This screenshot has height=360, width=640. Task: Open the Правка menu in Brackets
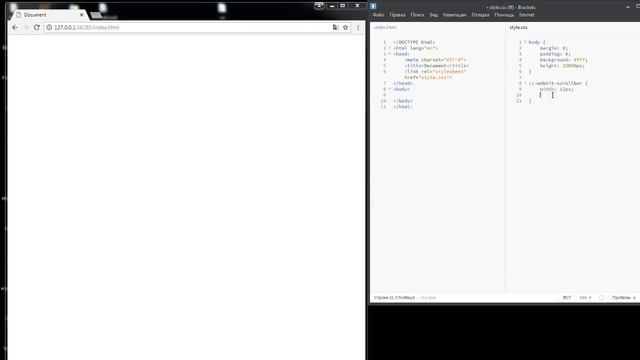(397, 15)
